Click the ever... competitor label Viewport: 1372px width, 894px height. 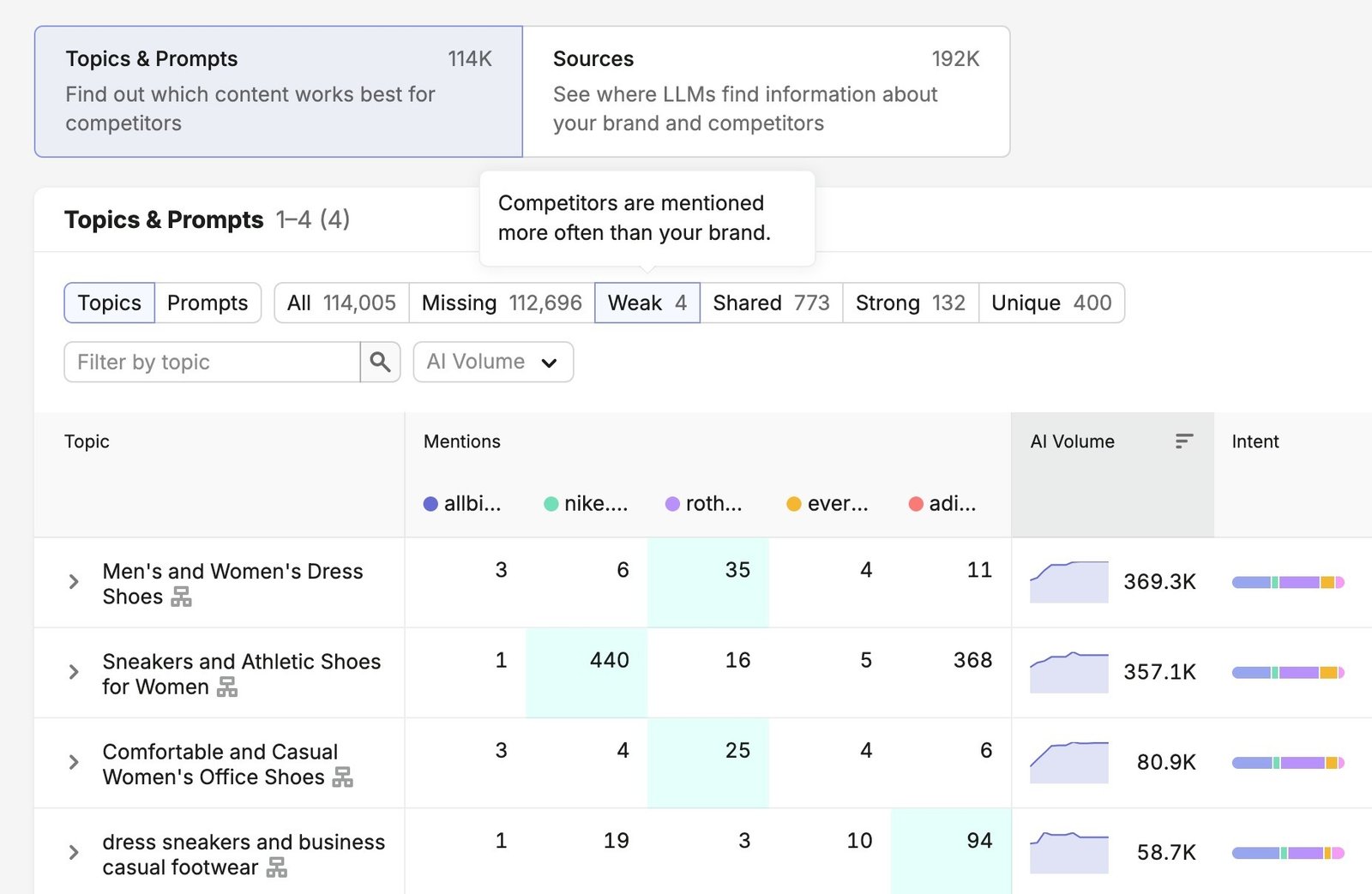pyautogui.click(x=838, y=504)
